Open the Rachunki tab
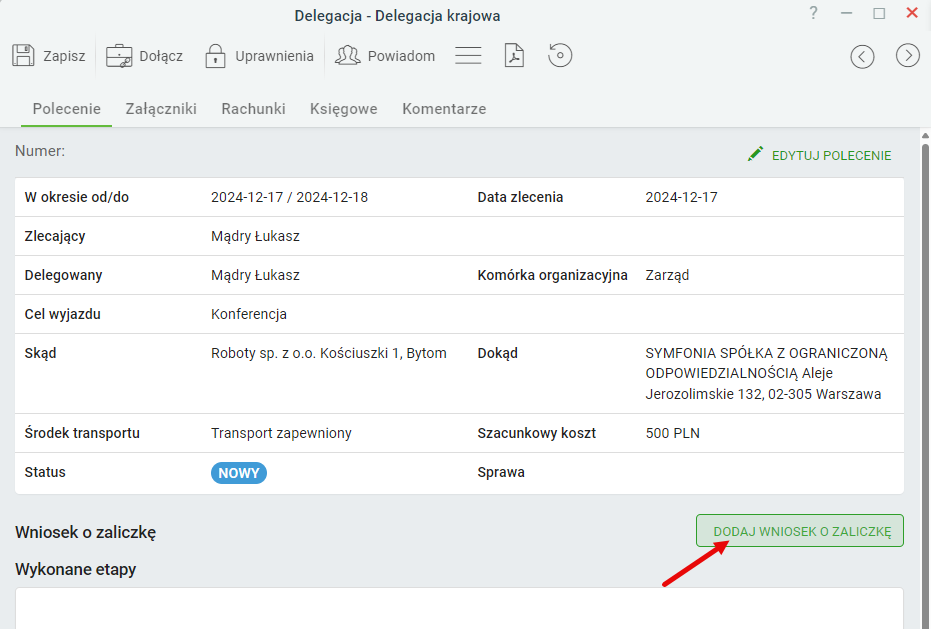 [254, 109]
